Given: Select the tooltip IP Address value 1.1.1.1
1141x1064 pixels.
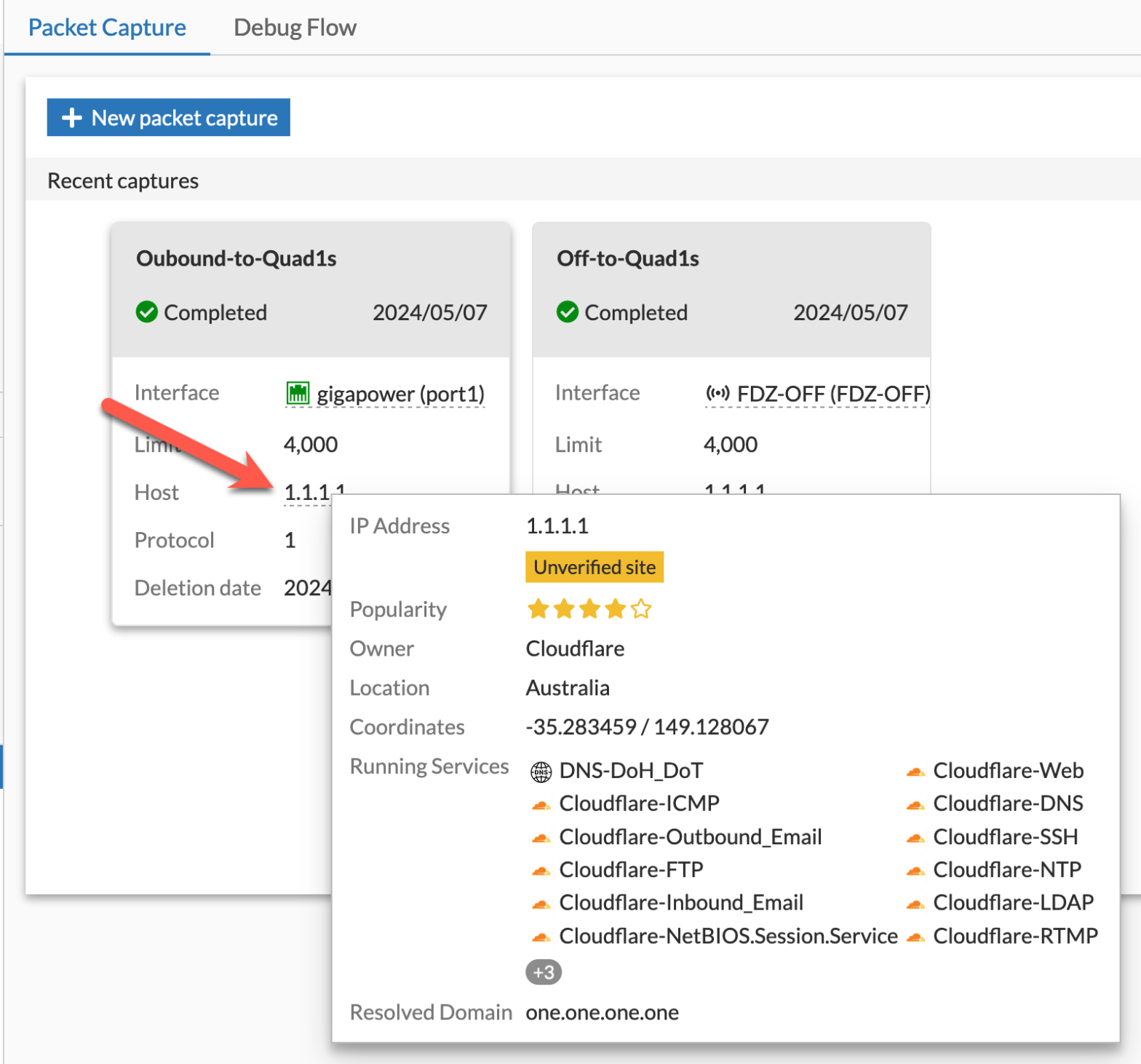Looking at the screenshot, I should (x=557, y=525).
